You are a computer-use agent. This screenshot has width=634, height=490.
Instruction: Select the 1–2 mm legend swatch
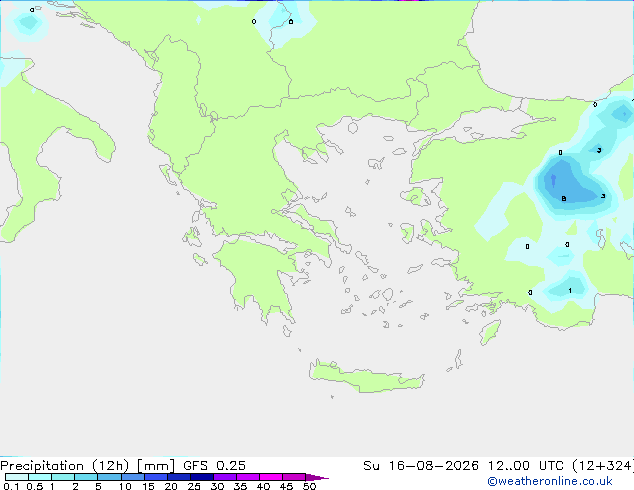tap(63, 477)
